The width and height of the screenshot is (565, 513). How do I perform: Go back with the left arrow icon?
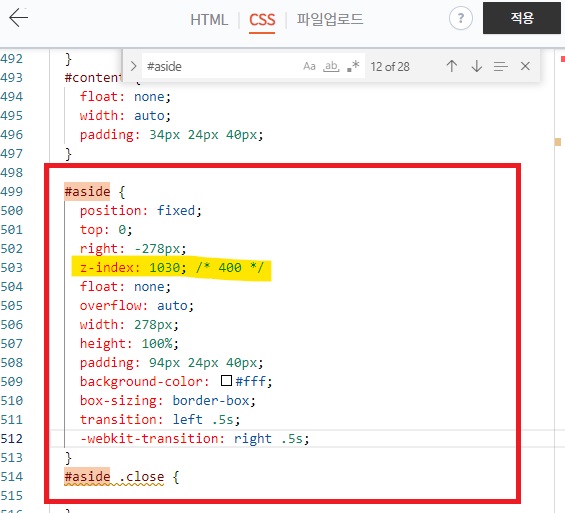coord(18,18)
